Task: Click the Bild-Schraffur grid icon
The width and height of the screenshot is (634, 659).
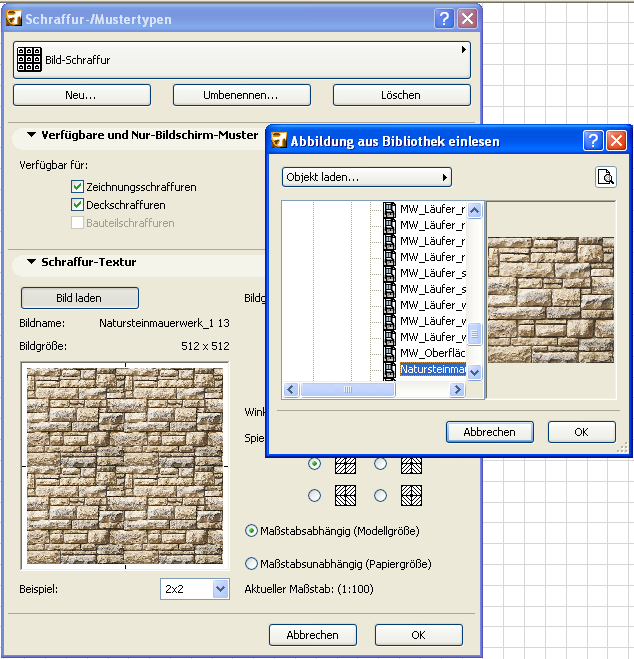Action: tap(29, 59)
